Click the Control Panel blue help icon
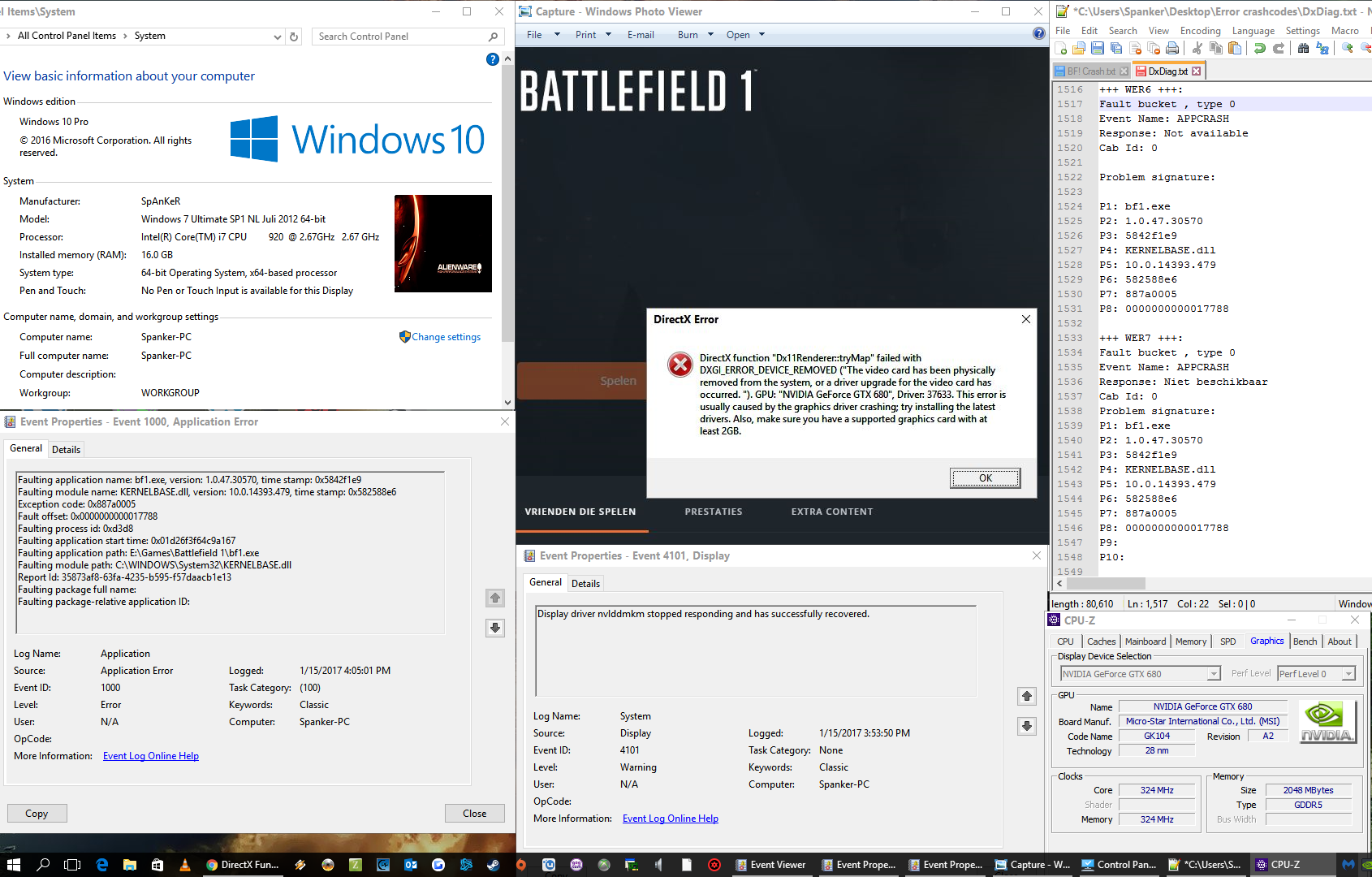Viewport: 1372px width, 877px height. [x=492, y=59]
